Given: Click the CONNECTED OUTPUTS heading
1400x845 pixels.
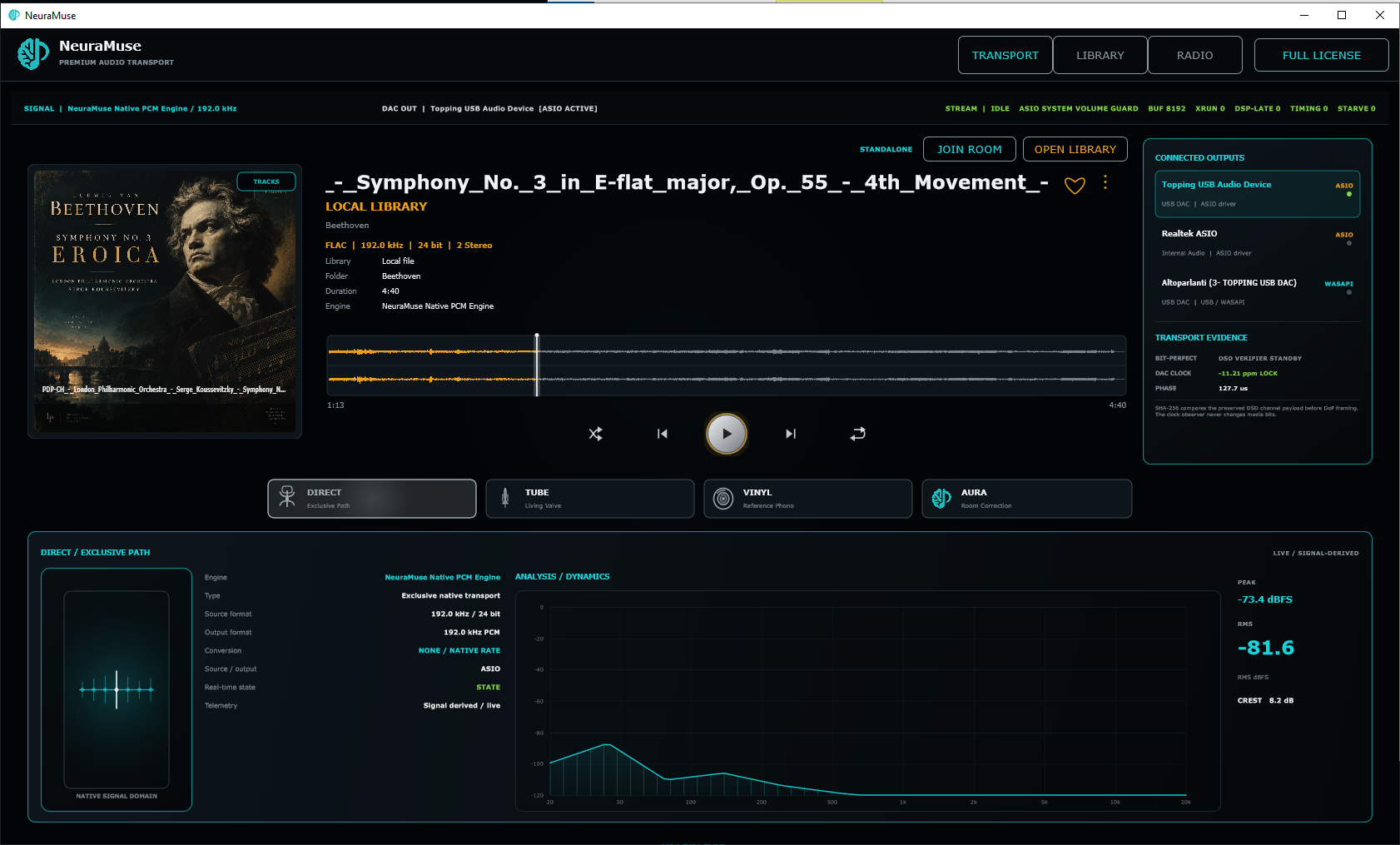Looking at the screenshot, I should [x=1199, y=158].
